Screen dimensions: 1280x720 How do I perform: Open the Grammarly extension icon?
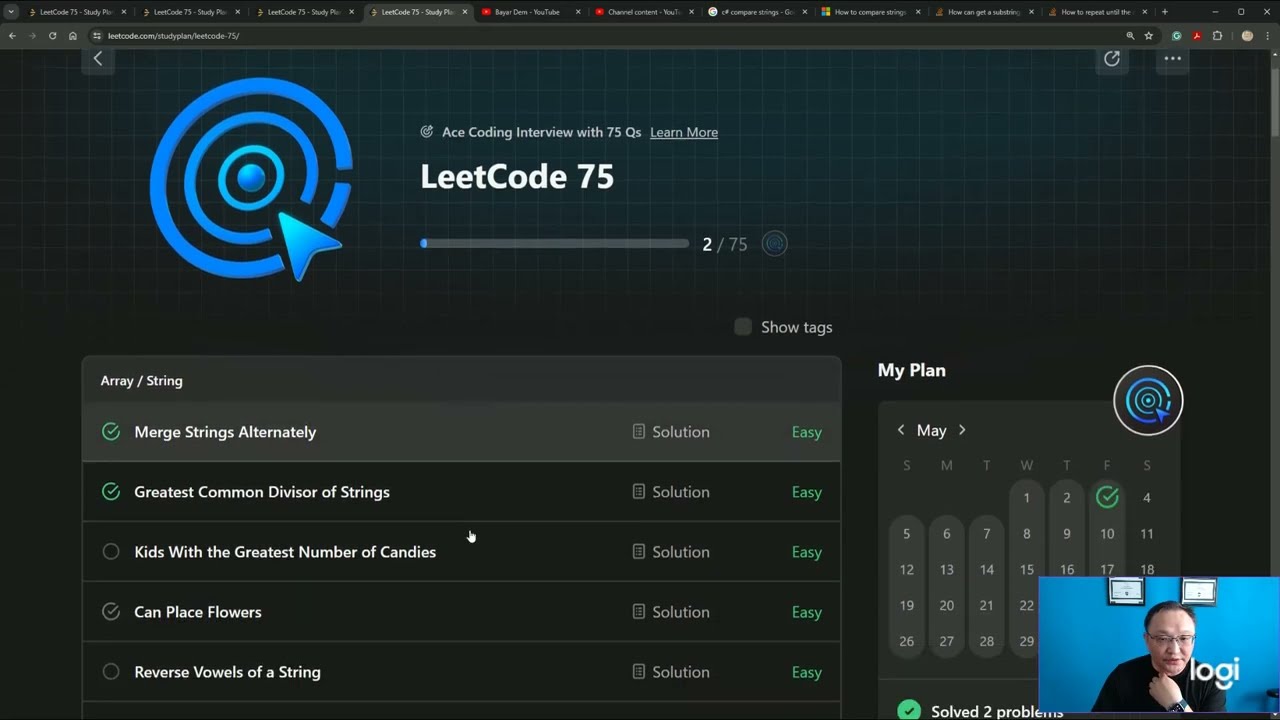point(1177,36)
